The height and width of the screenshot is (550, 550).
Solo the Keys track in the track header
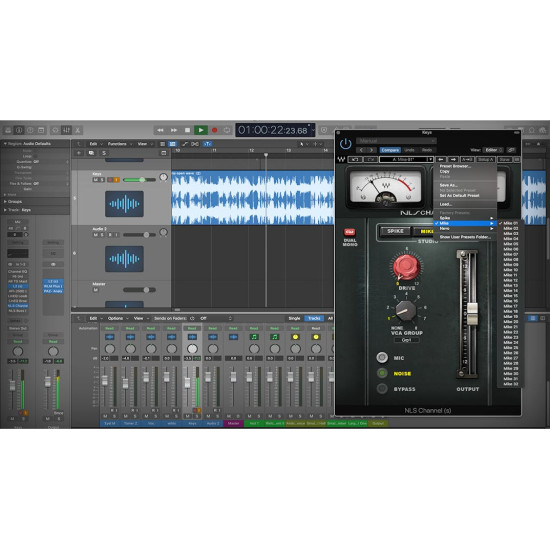pyautogui.click(x=102, y=180)
